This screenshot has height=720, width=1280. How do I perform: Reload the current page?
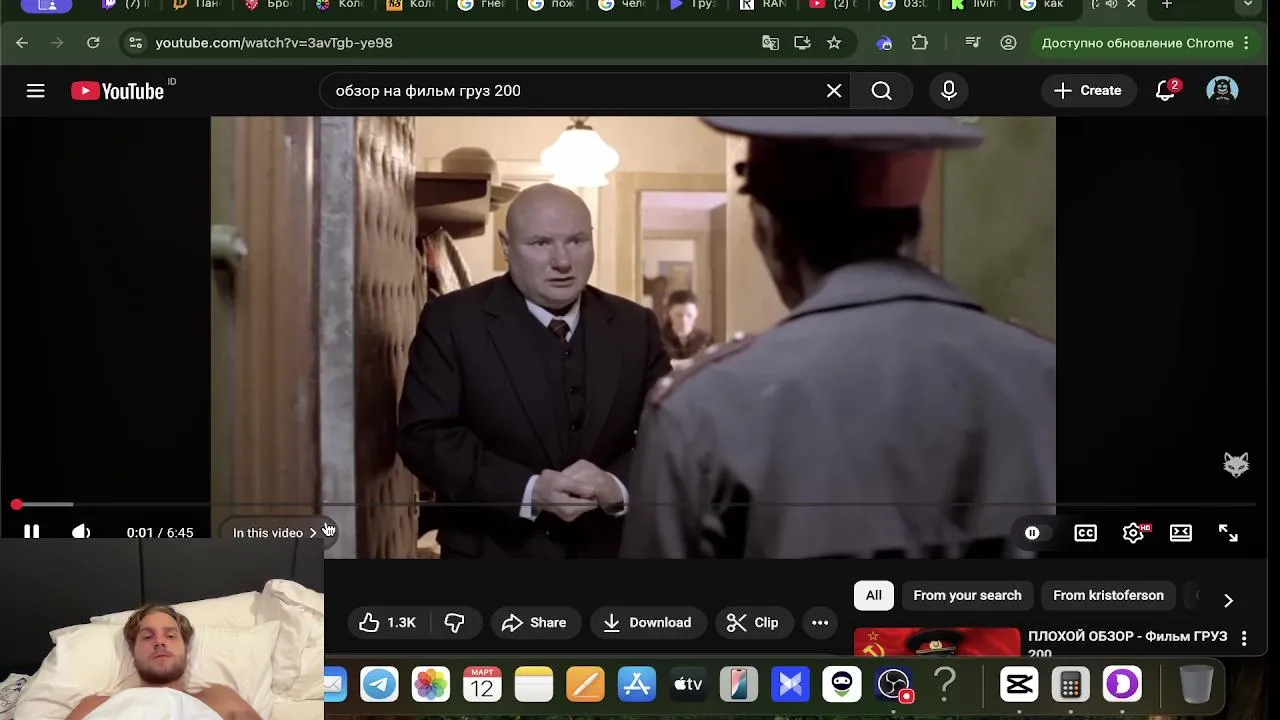(93, 43)
